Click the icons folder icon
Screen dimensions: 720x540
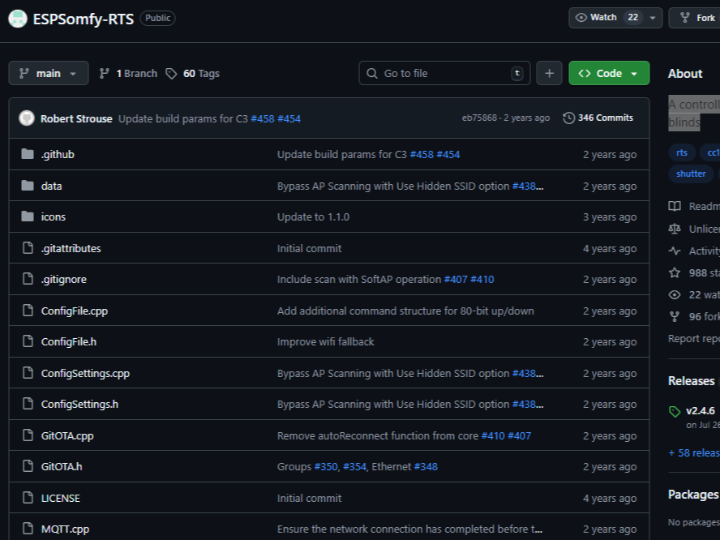click(27, 217)
